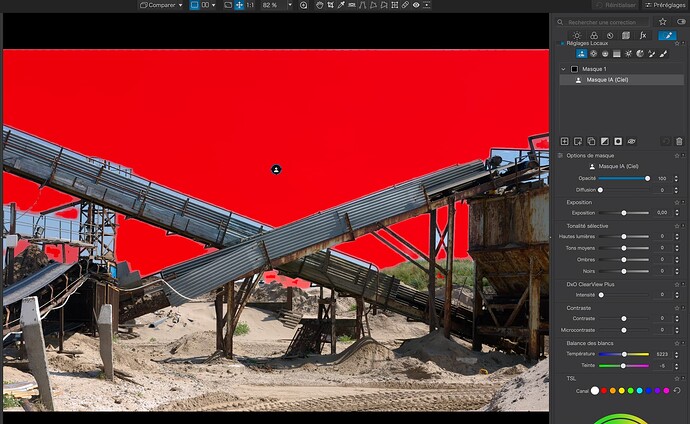
Task: Select the Control Point tool
Action: pos(593,54)
